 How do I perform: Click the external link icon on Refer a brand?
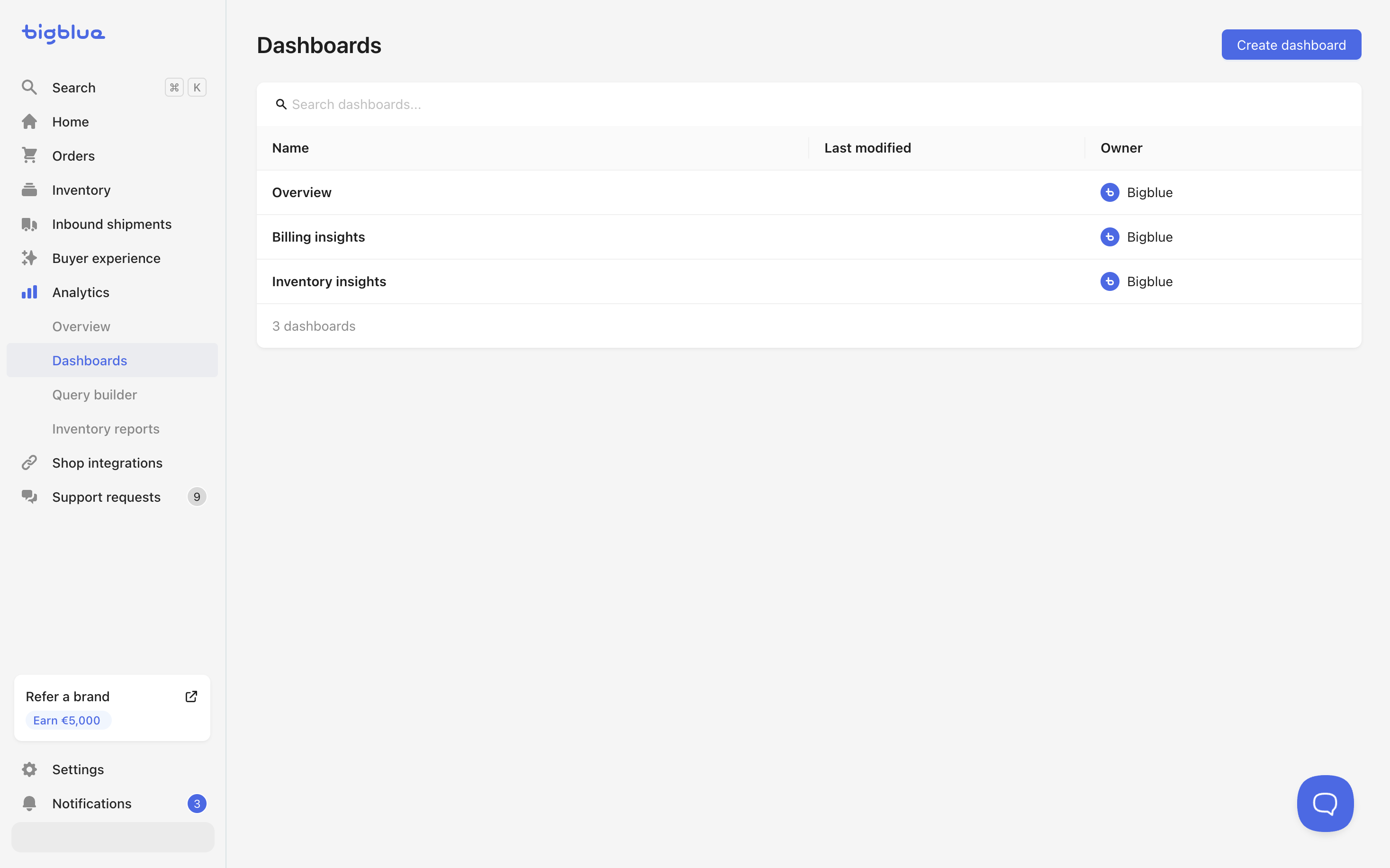(191, 696)
